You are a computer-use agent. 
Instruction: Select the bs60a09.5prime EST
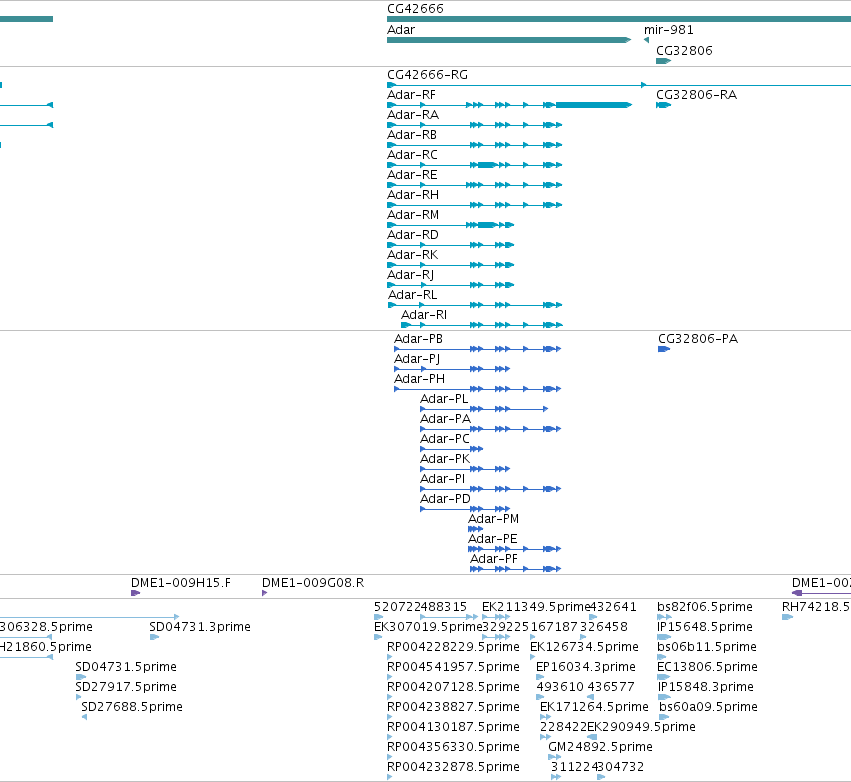pyautogui.click(x=664, y=717)
